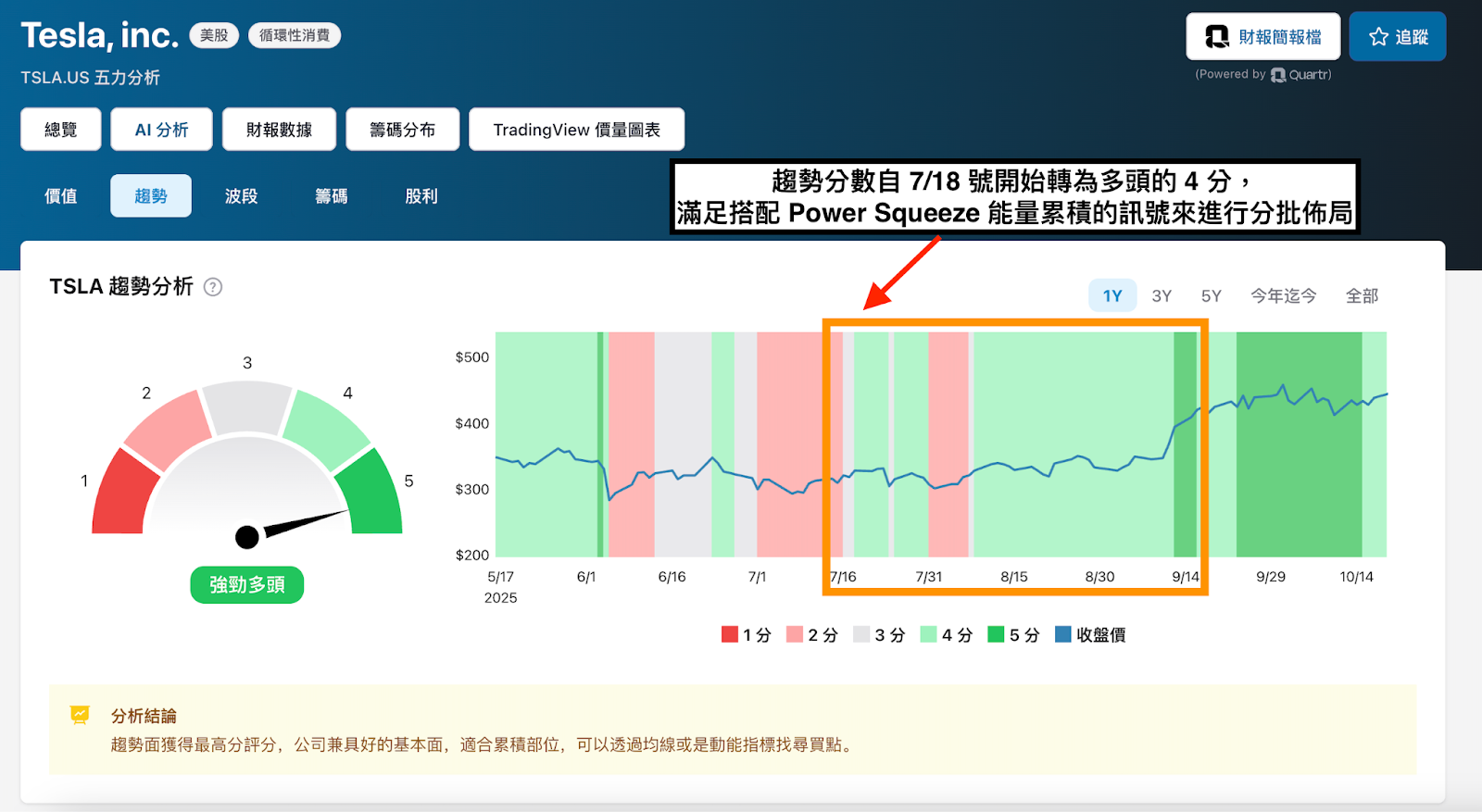The height and width of the screenshot is (812, 1482).
Task: Click the trend gauge needle dial
Action: coord(247,536)
